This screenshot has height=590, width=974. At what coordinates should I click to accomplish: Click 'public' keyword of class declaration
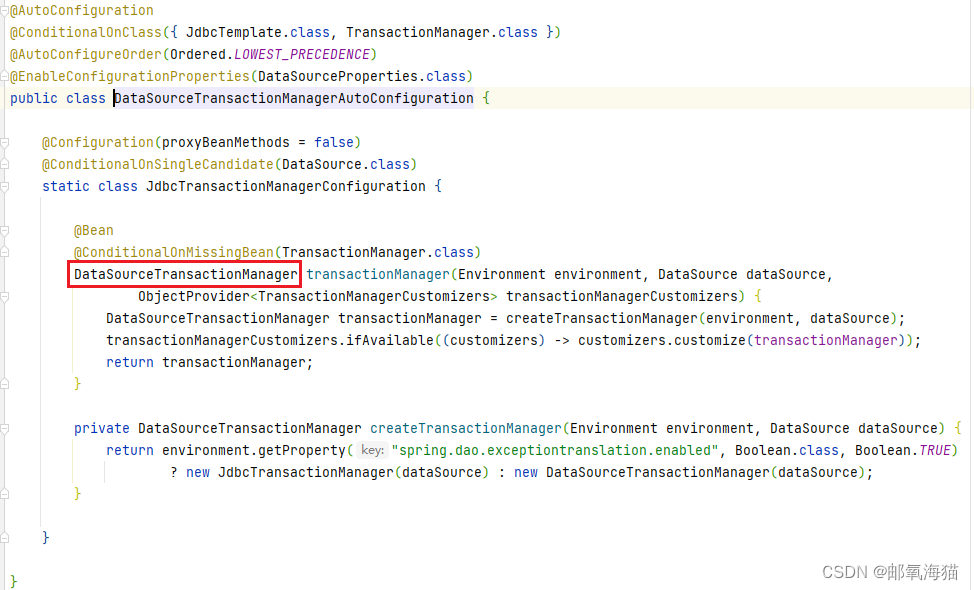[x=34, y=98]
